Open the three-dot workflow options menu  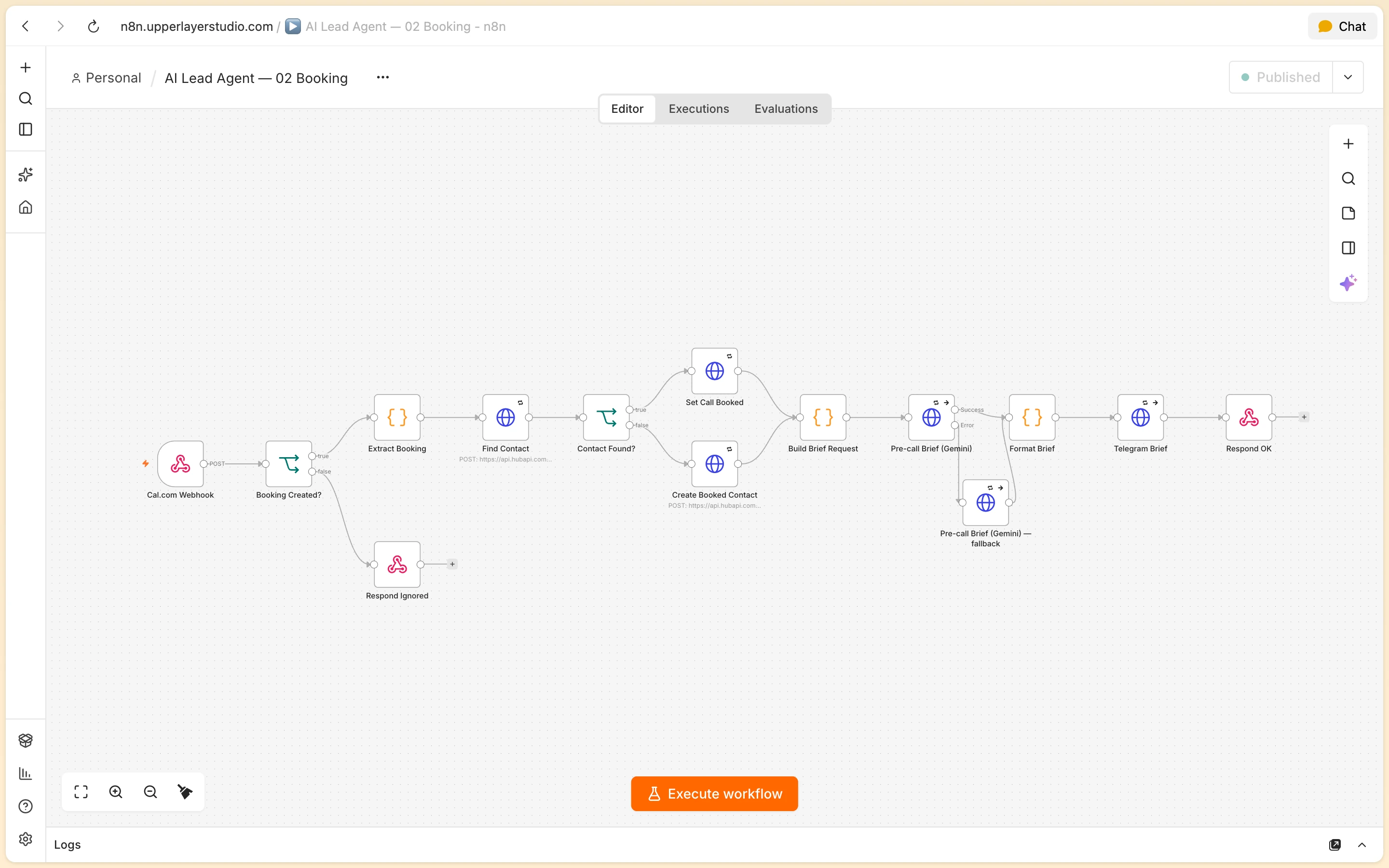tap(383, 78)
